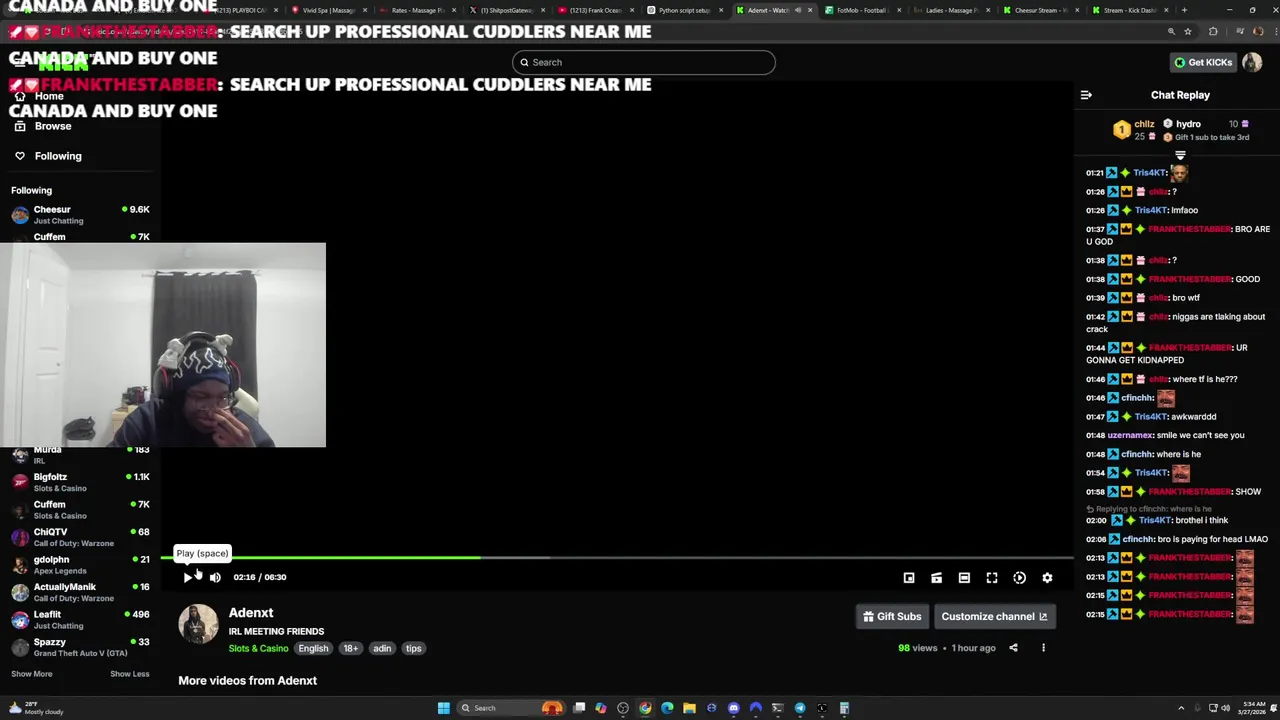Open the Windows Start menu
Screen dimensions: 1280x720
pyautogui.click(x=443, y=708)
